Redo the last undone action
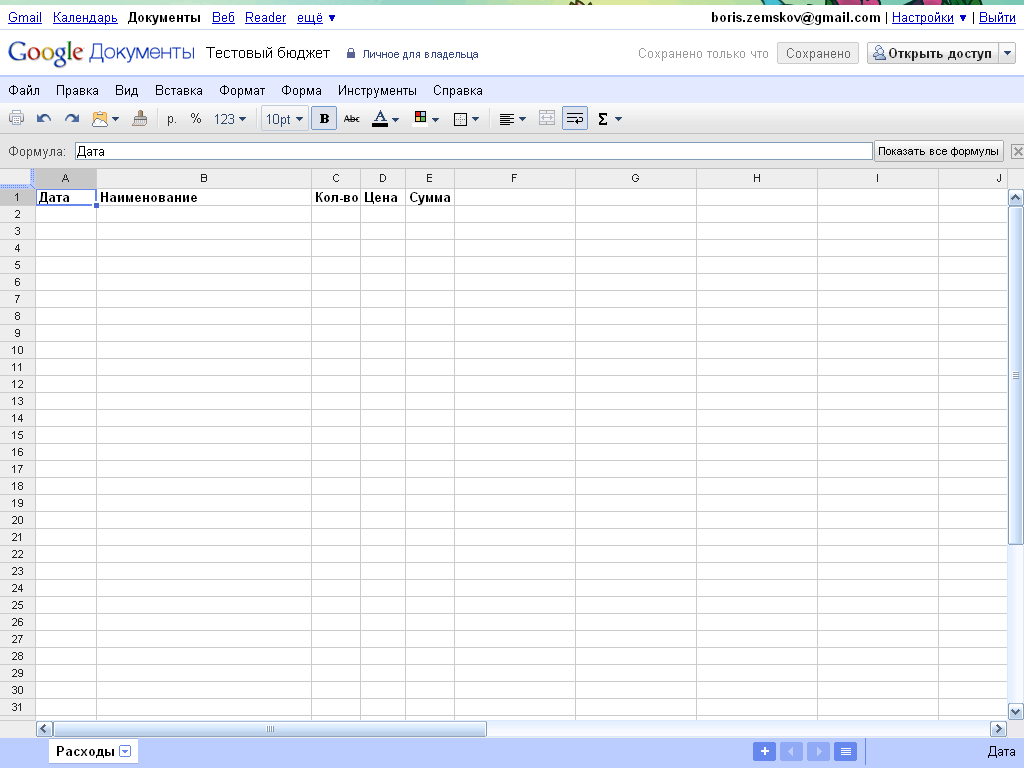The width and height of the screenshot is (1024, 768). [x=72, y=119]
